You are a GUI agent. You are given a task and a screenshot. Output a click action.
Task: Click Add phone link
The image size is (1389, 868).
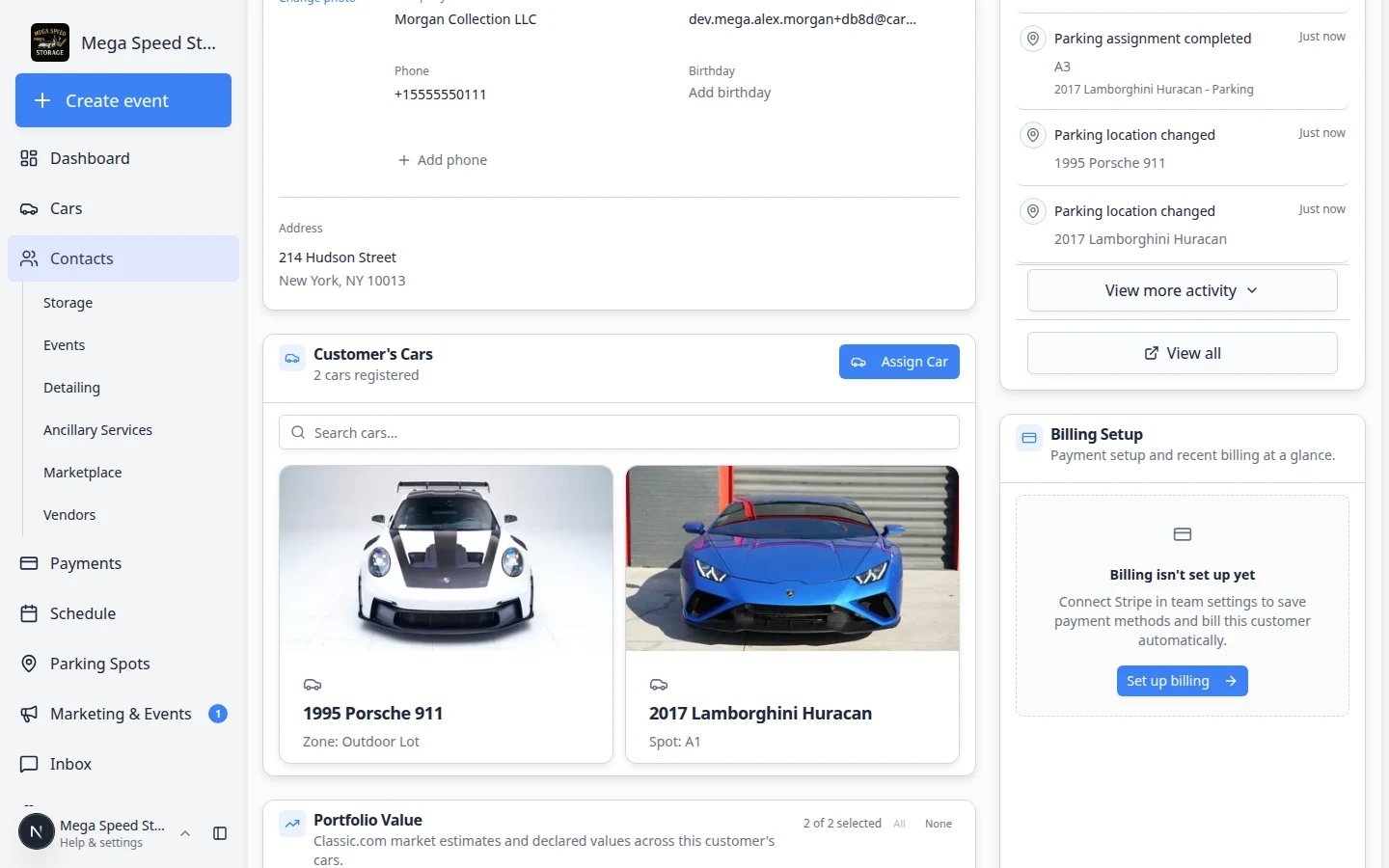[443, 160]
